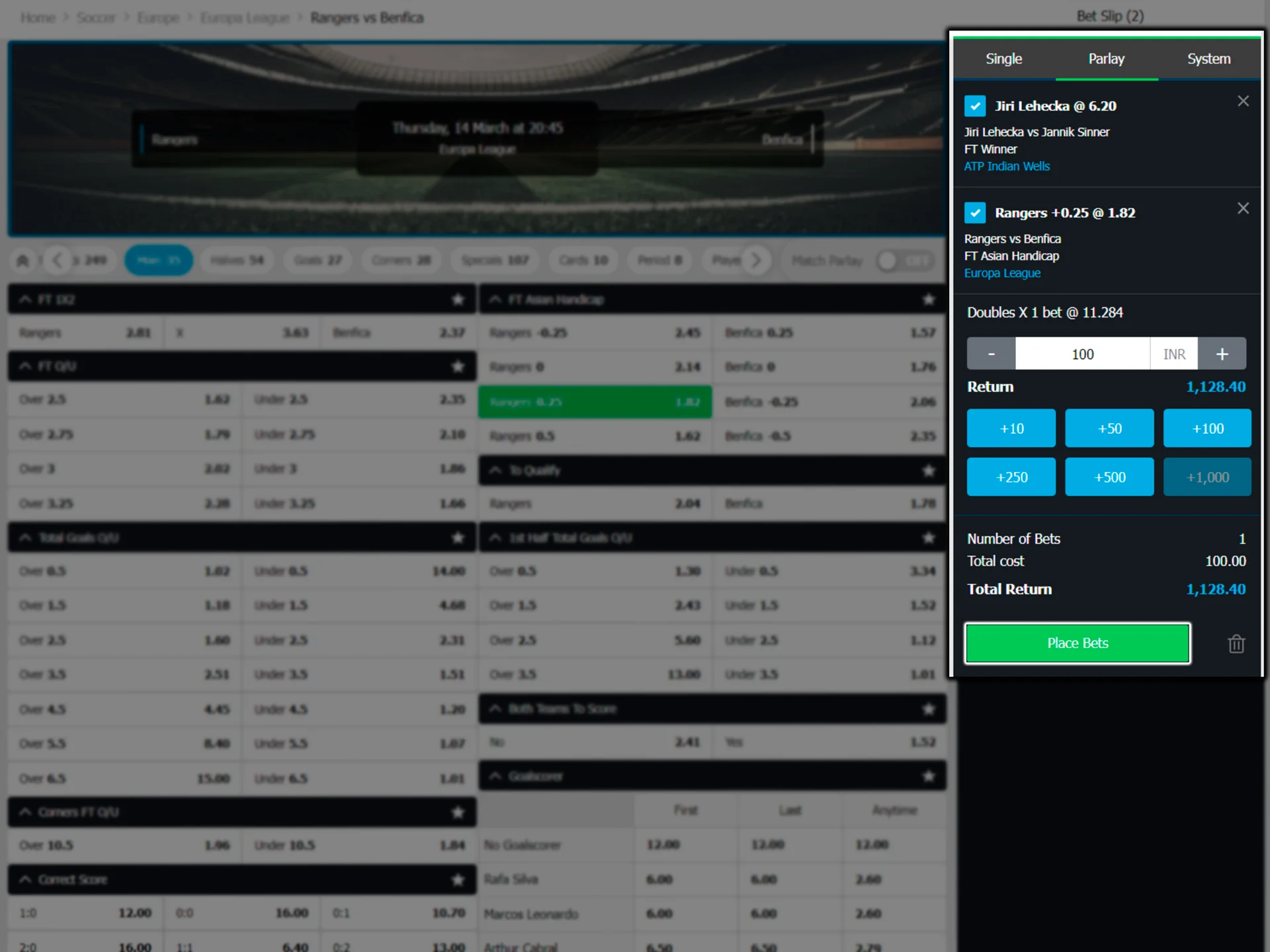This screenshot has width=1270, height=952.
Task: Increase stake with the plus stepper
Action: click(x=1222, y=354)
